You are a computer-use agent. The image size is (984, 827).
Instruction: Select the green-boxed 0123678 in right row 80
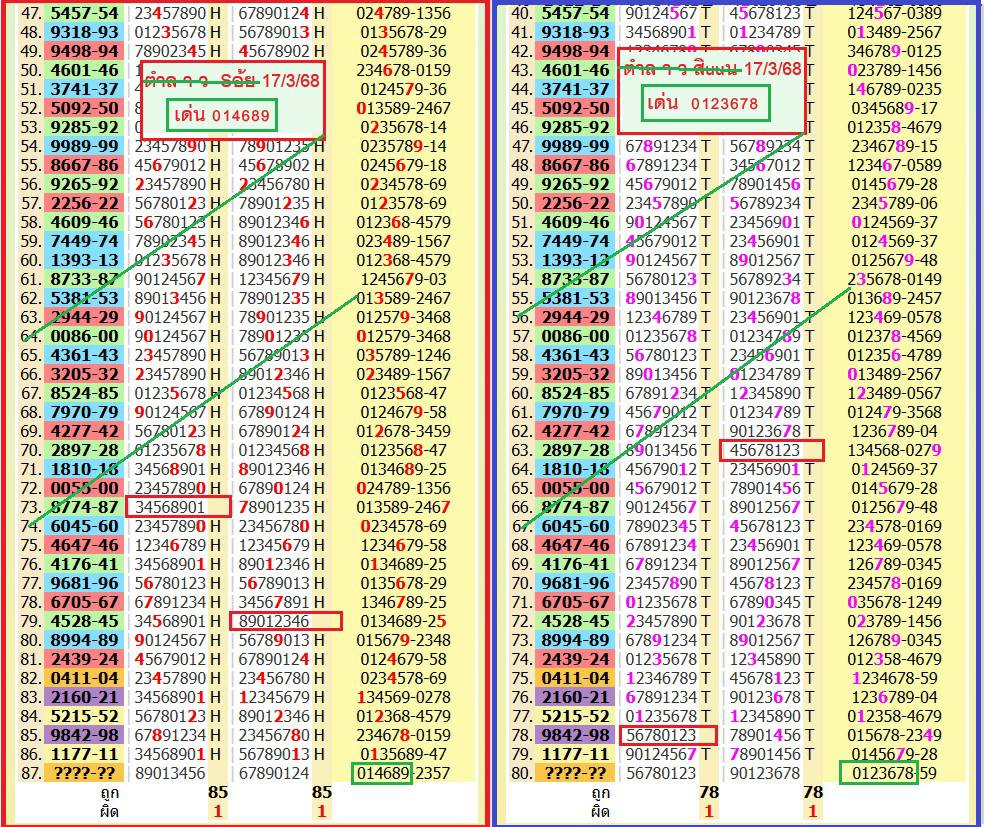click(x=878, y=773)
